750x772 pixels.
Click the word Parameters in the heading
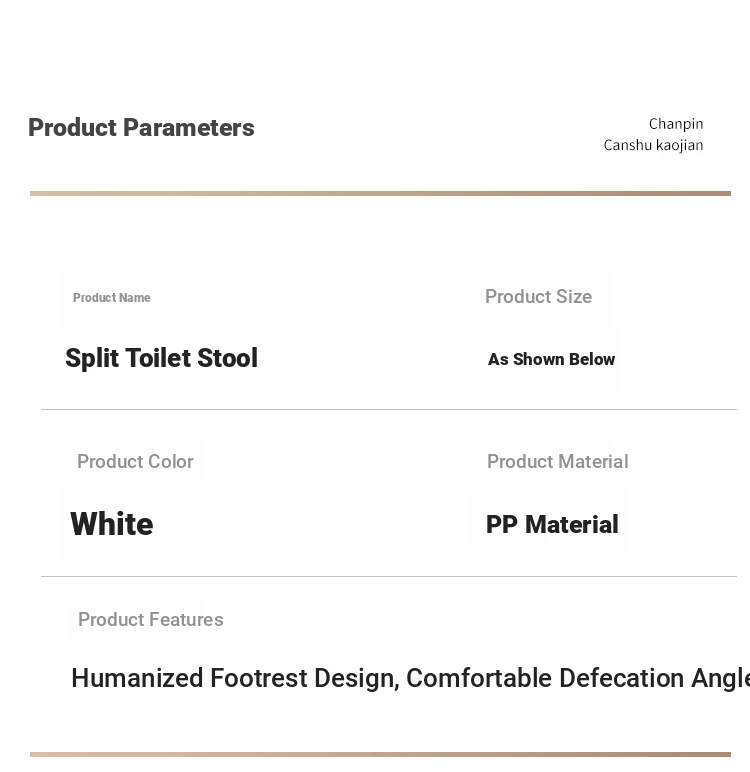pyautogui.click(x=189, y=128)
